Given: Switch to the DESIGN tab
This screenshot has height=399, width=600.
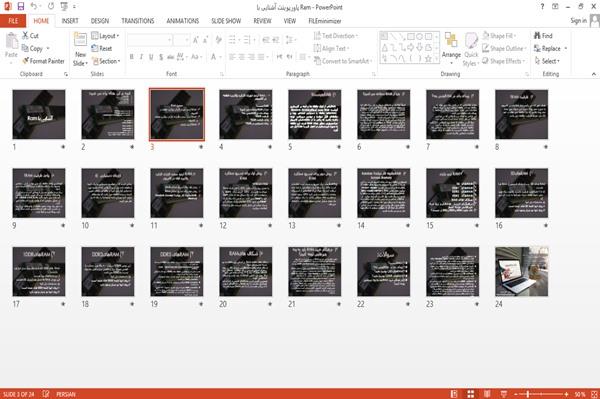Looking at the screenshot, I should (99, 21).
